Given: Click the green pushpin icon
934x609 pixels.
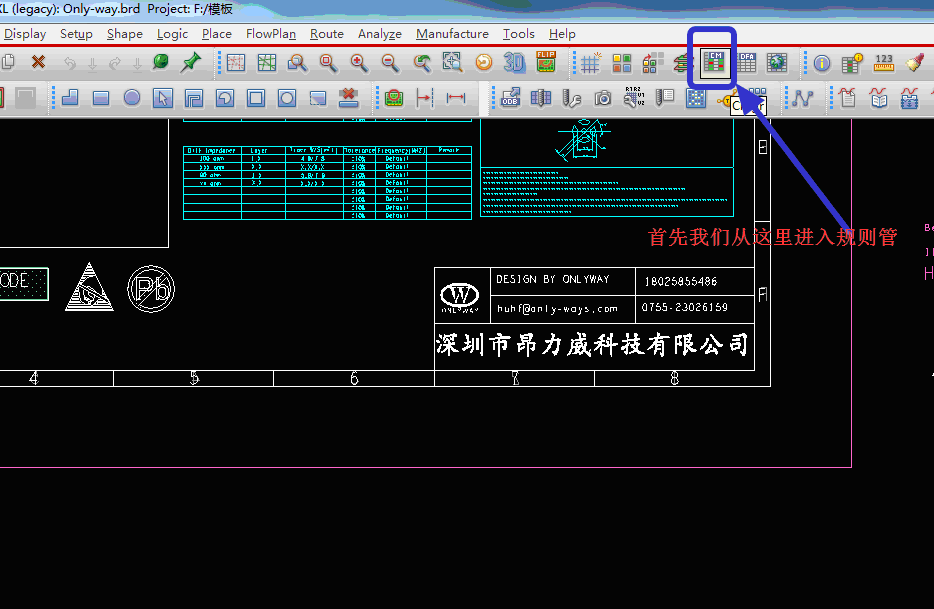Looking at the screenshot, I should (190, 63).
